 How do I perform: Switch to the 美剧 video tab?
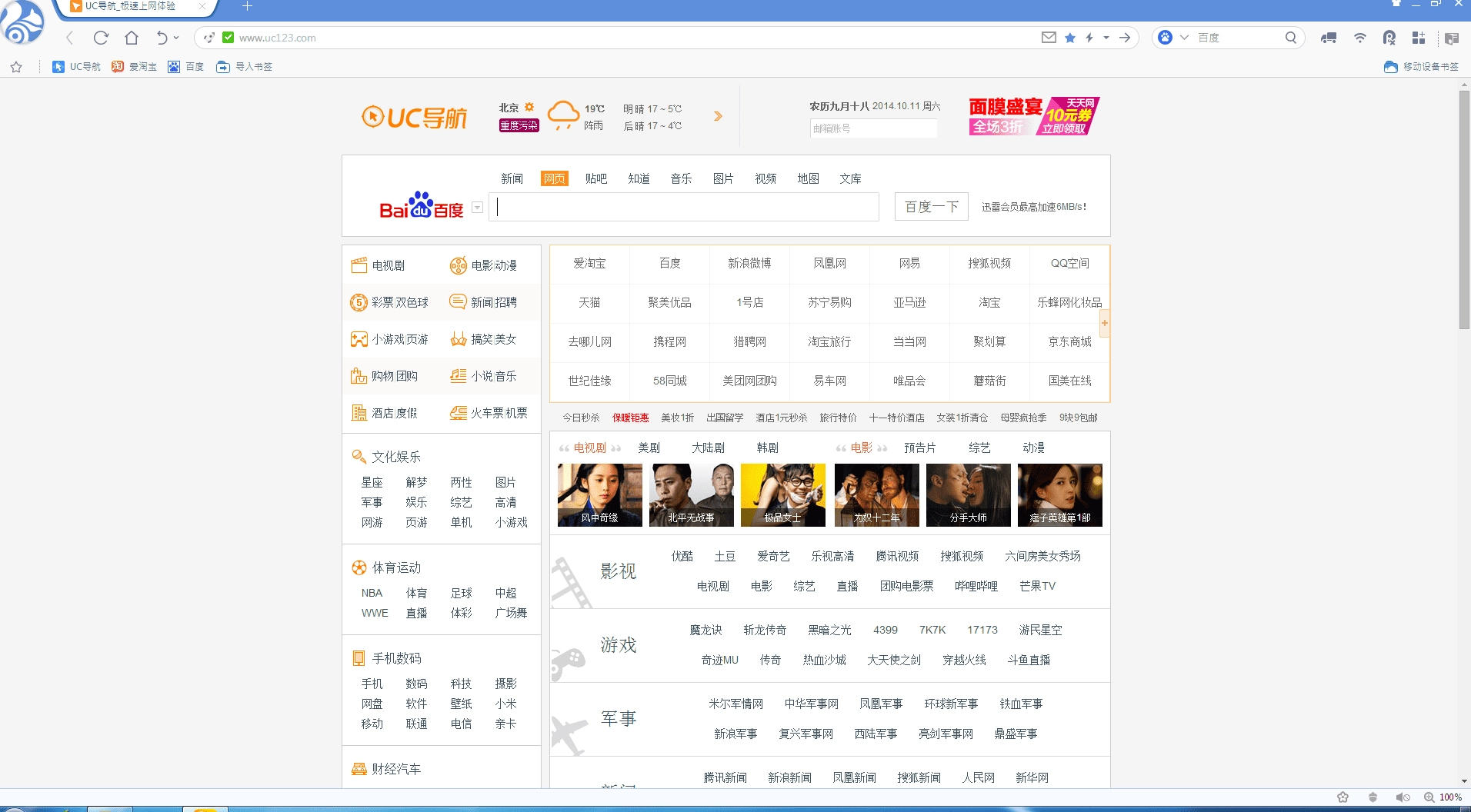(x=649, y=448)
